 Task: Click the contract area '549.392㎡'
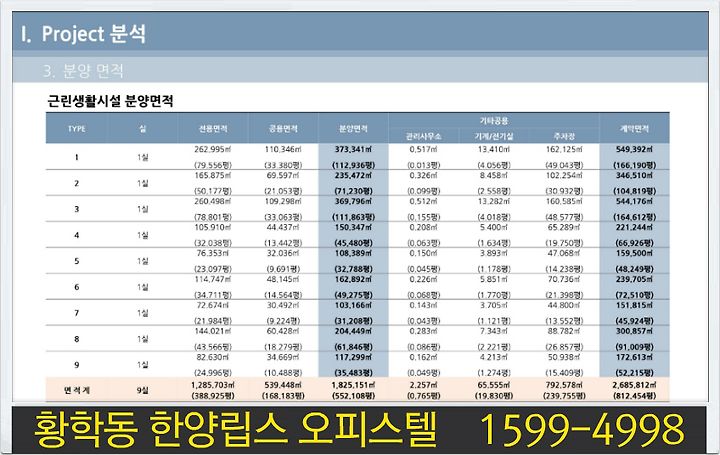635,149
